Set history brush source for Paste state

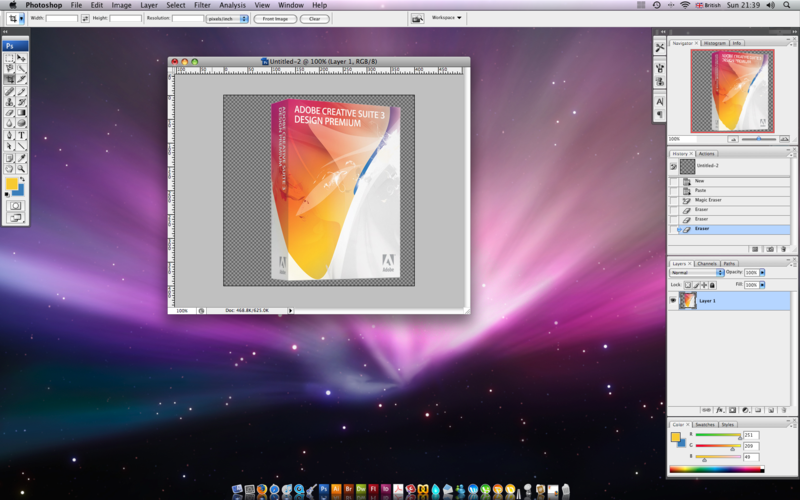tap(673, 191)
